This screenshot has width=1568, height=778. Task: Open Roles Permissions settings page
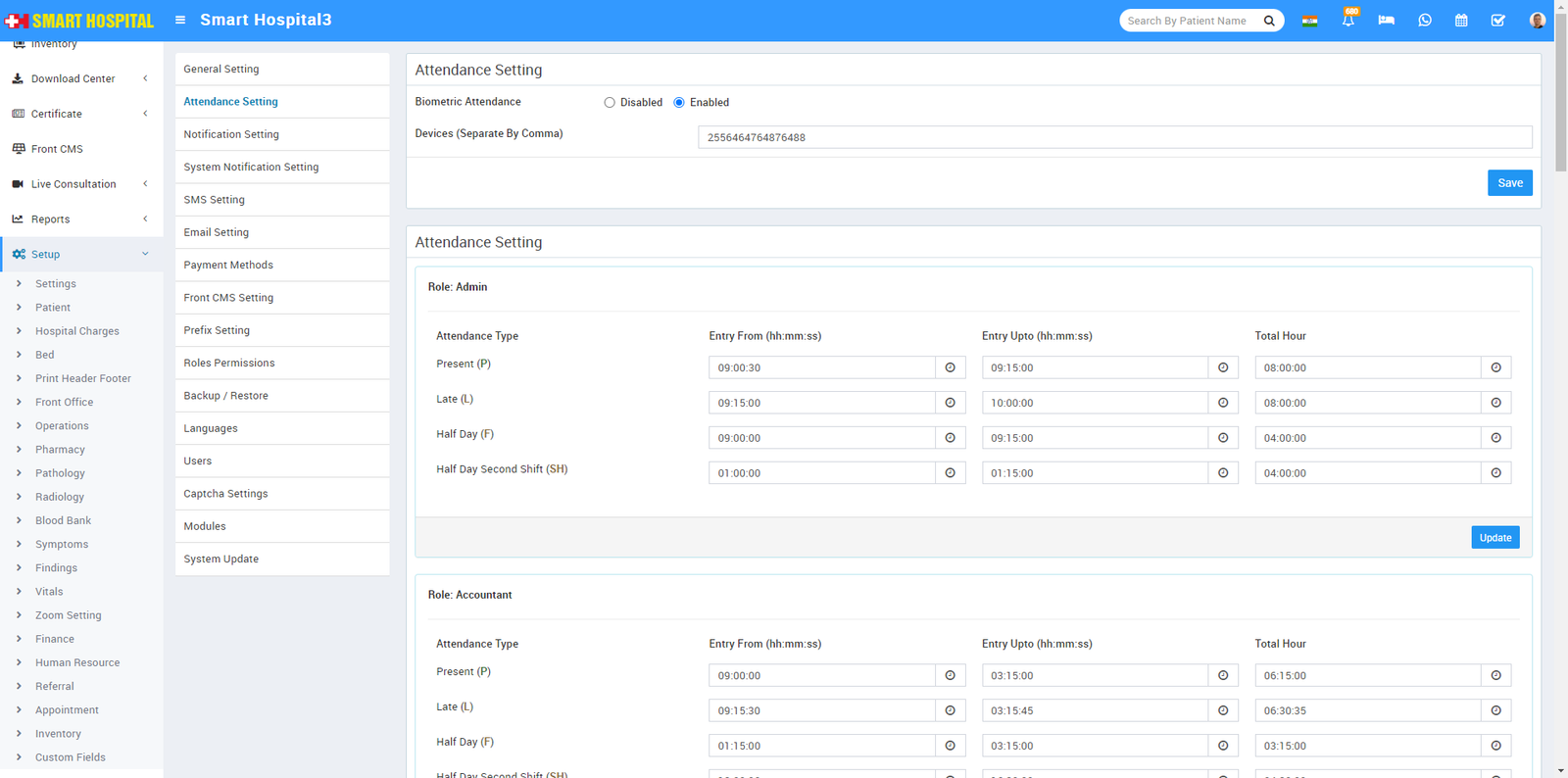[x=229, y=364]
